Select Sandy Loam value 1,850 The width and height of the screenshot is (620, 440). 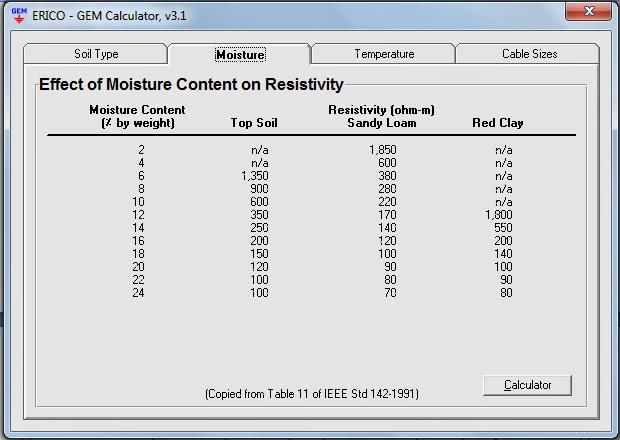[383, 150]
